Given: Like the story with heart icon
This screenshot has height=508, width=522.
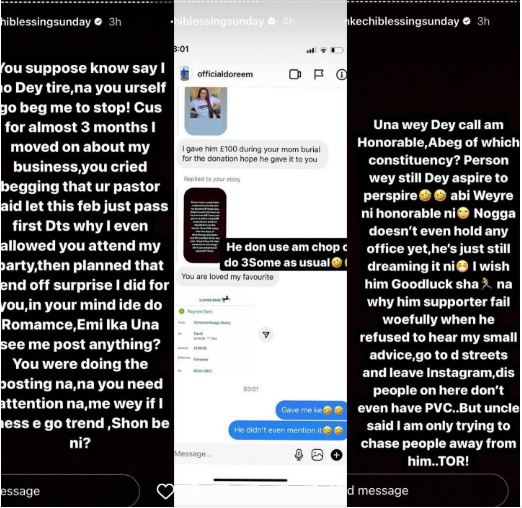Looking at the screenshot, I should (x=165, y=491).
